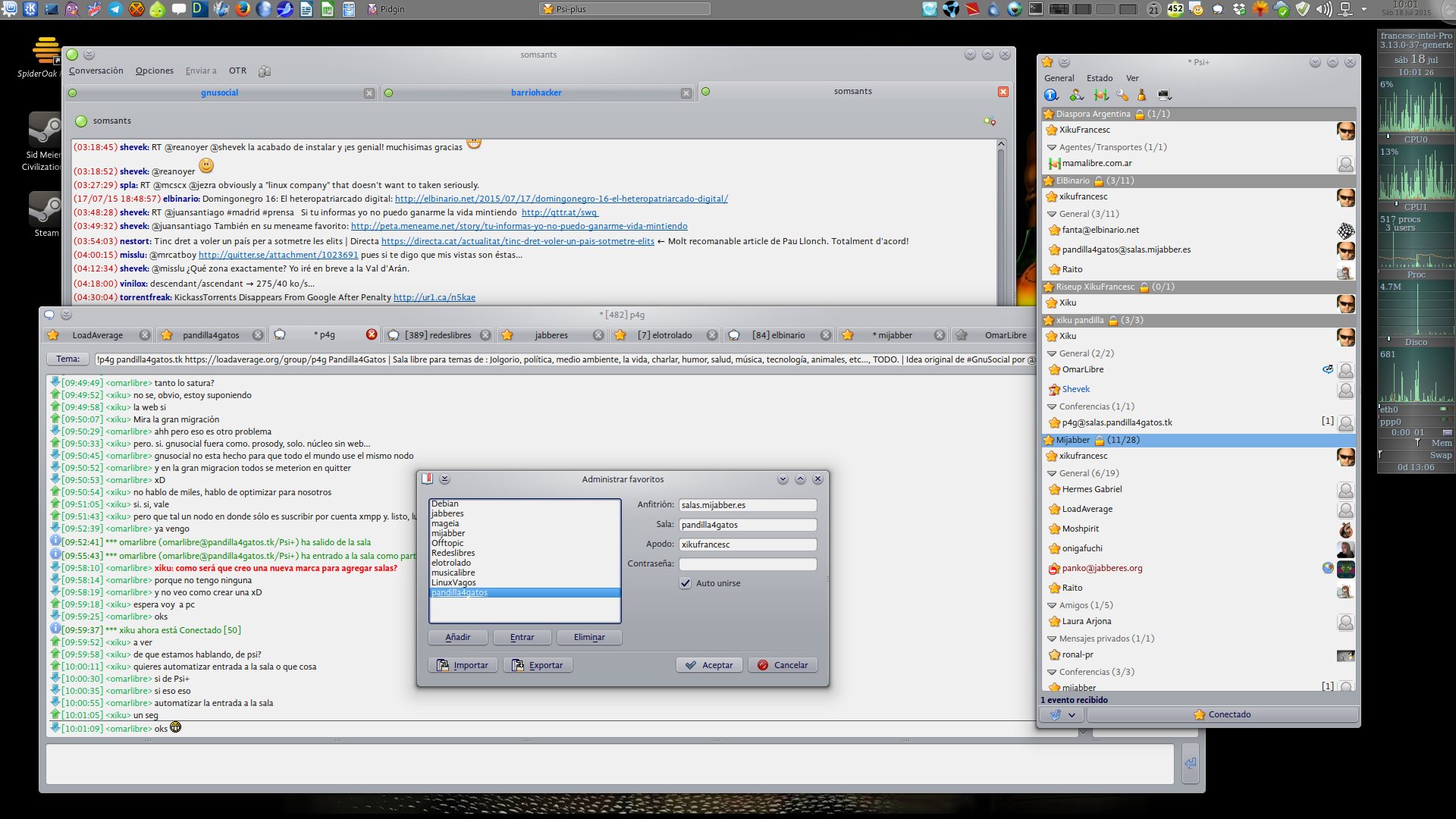The height and width of the screenshot is (819, 1456).
Task: Open the Psi+ service discovery info icon
Action: pyautogui.click(x=1051, y=95)
